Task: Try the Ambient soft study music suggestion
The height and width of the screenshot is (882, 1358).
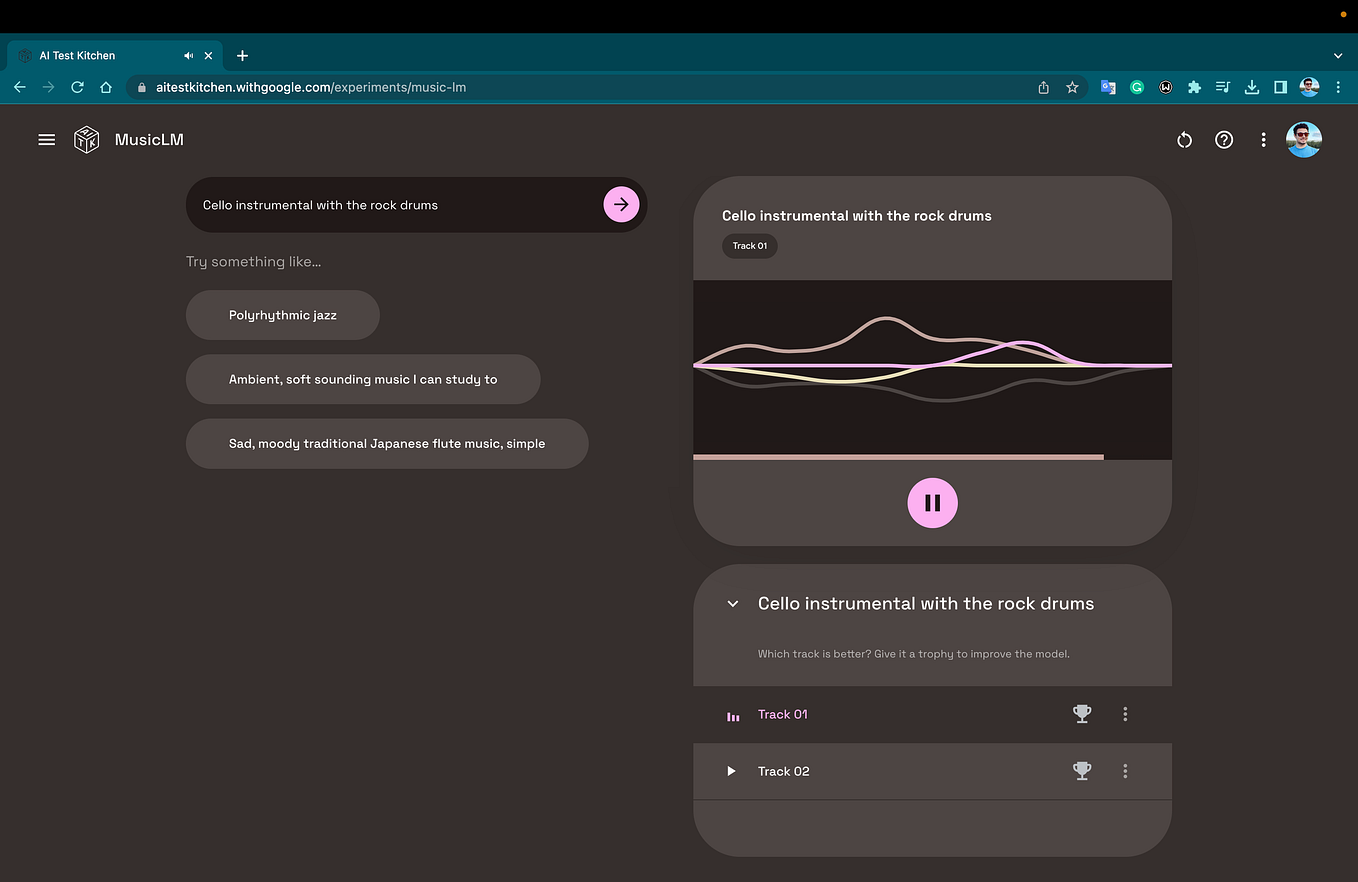Action: (x=362, y=379)
